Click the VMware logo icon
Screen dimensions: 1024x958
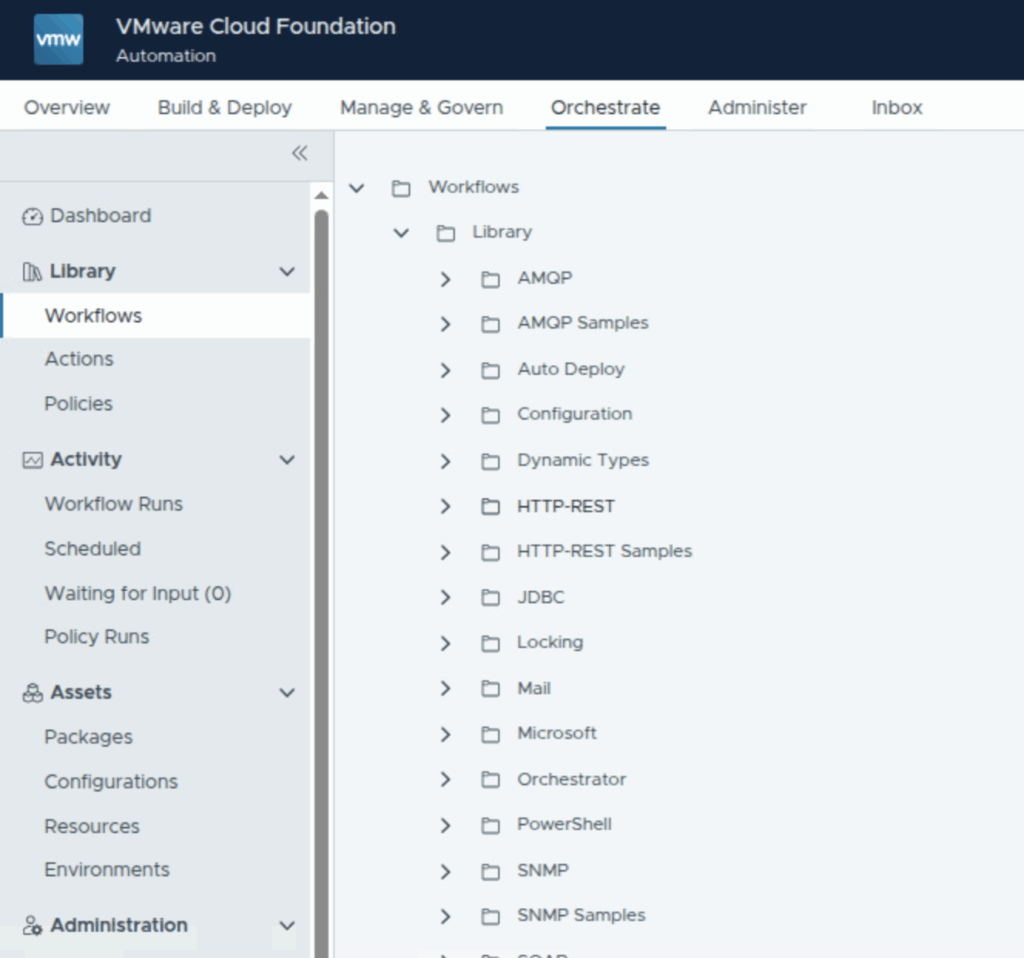58,40
